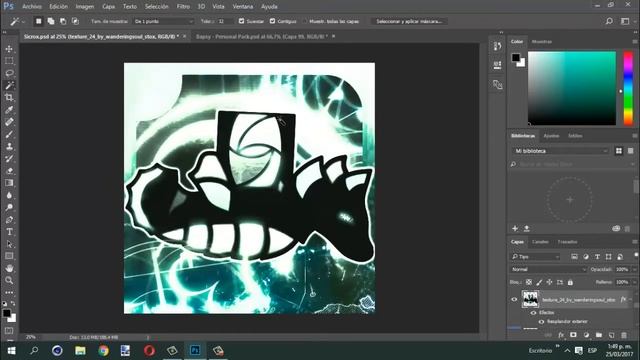Open the Tam. de muestra dropdown

click(x=163, y=21)
